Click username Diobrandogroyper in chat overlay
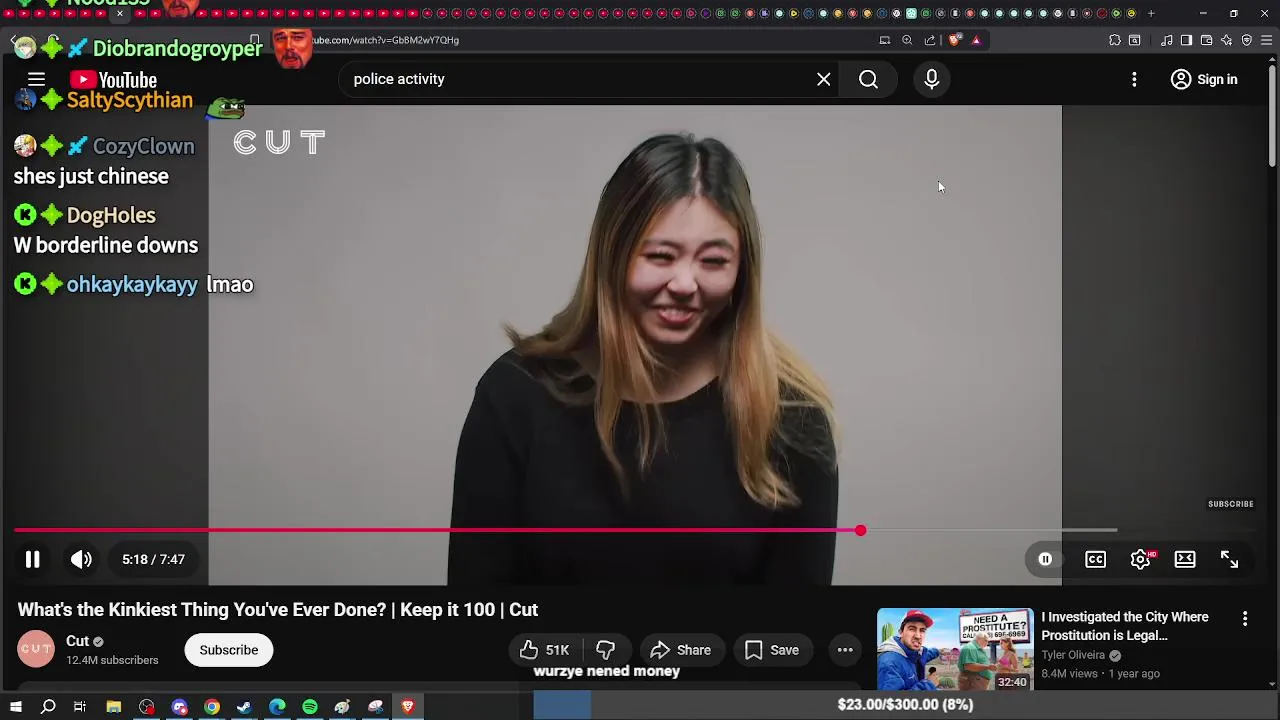This screenshot has width=1280, height=720. point(177,48)
